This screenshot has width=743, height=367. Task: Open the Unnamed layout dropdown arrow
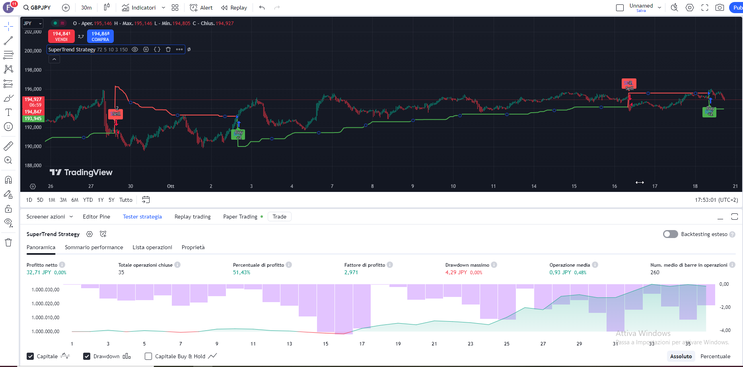[659, 8]
